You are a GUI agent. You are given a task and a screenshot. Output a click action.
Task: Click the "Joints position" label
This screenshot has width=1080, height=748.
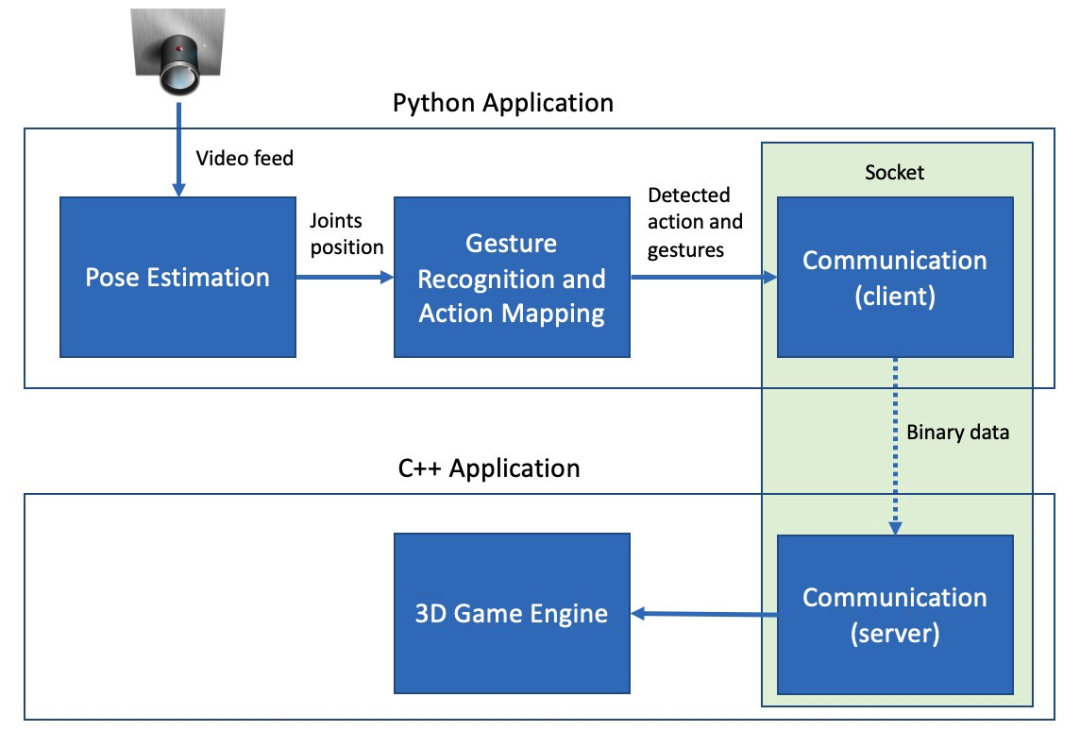click(346, 233)
